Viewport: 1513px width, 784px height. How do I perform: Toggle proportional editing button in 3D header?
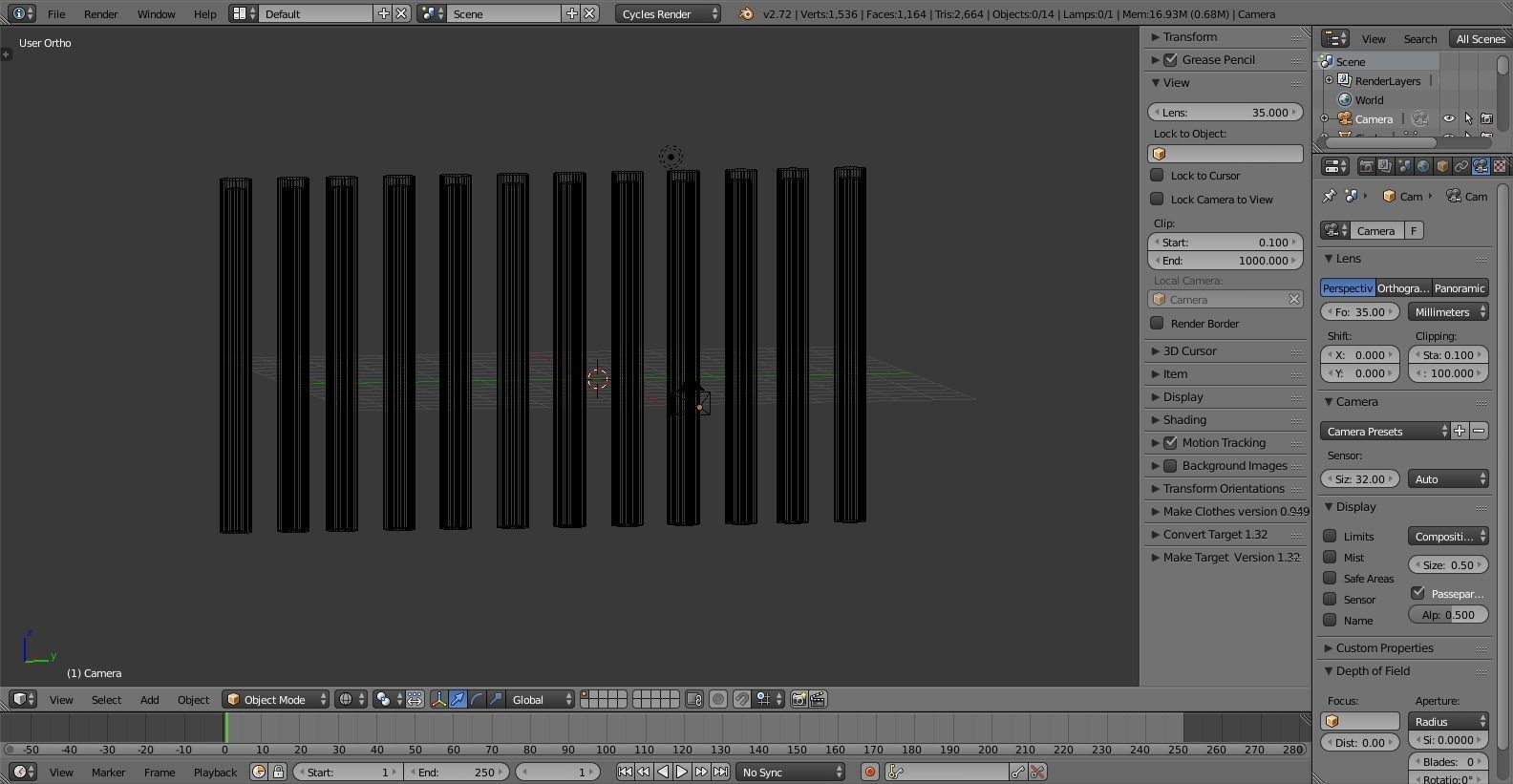pyautogui.click(x=718, y=700)
